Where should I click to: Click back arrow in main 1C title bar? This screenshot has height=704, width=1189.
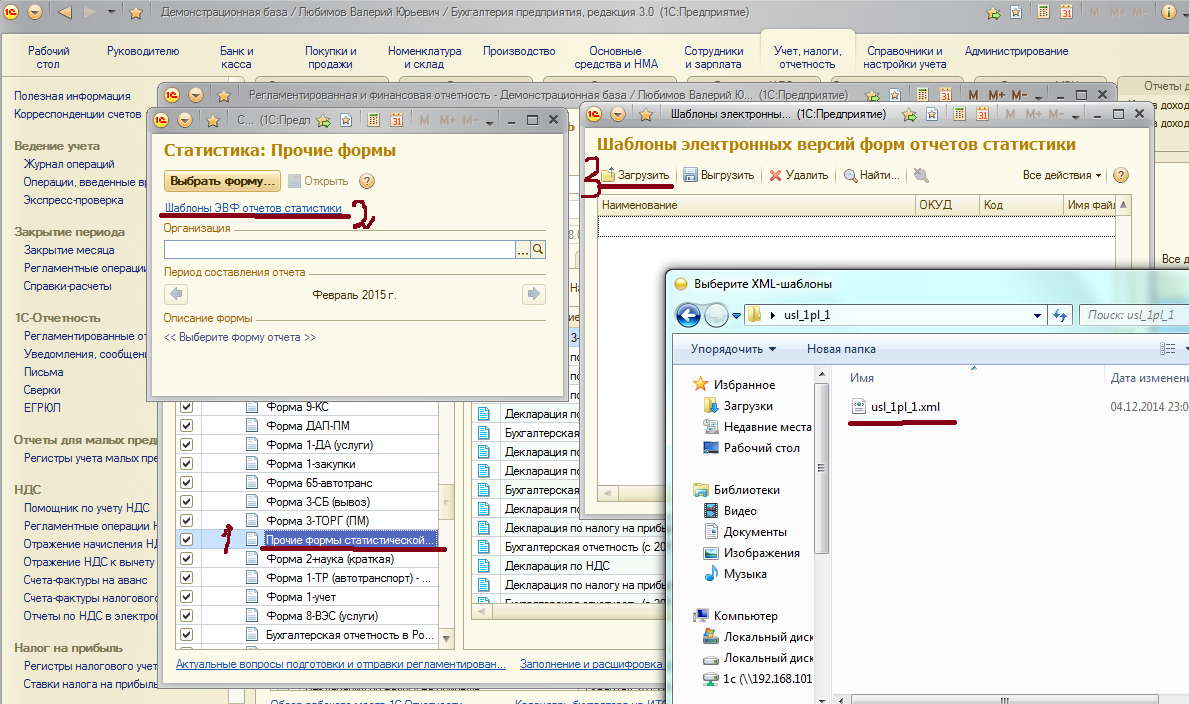(65, 12)
